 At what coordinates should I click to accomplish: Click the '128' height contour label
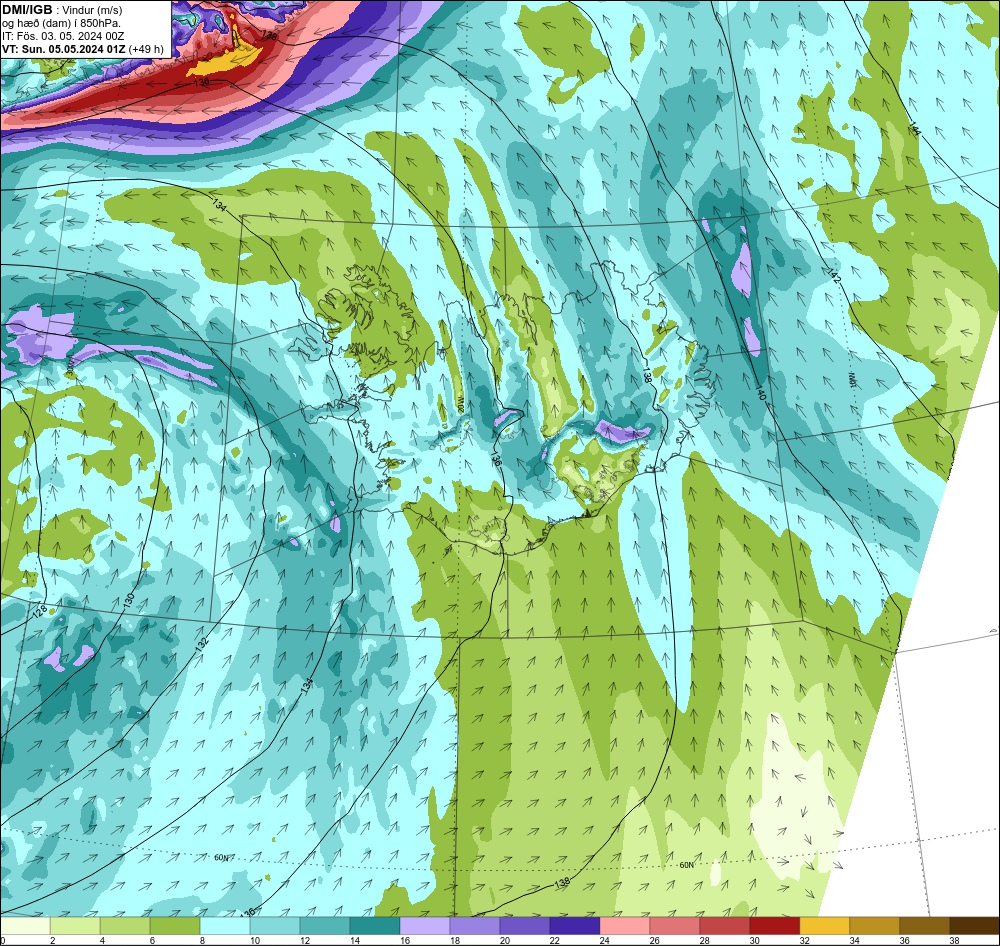(40, 610)
